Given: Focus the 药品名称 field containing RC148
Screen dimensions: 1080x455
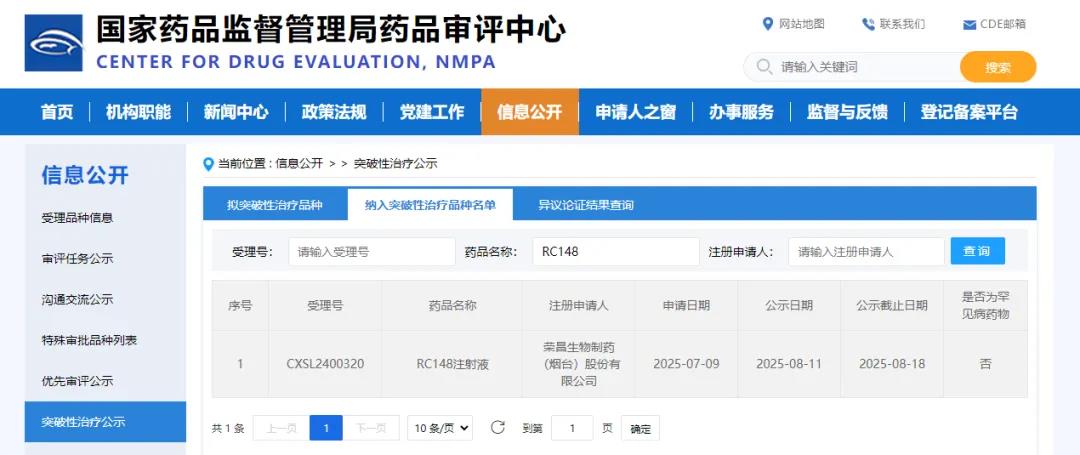Looking at the screenshot, I should coord(616,252).
